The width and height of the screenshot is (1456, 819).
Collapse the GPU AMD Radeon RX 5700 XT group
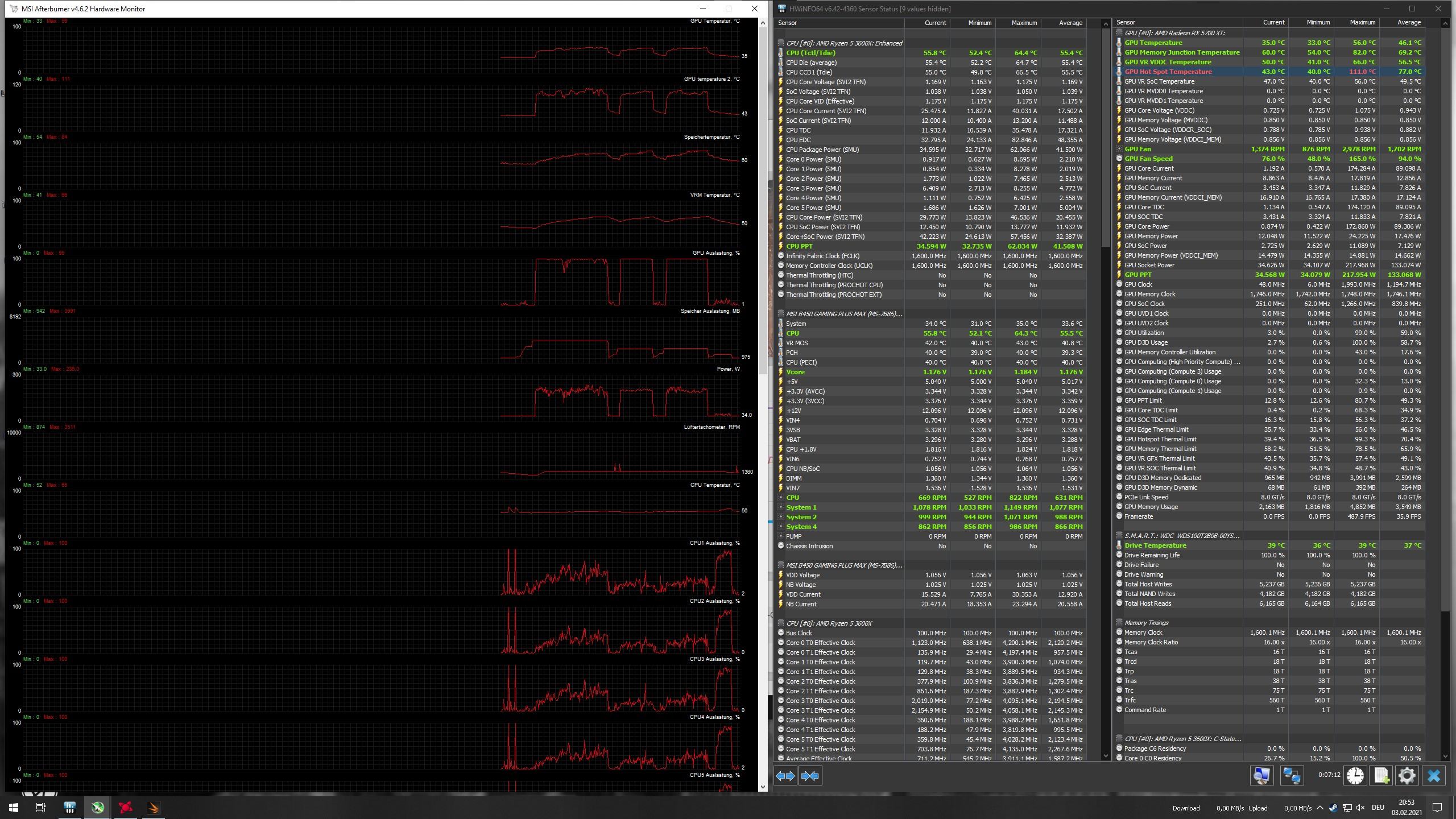[x=1119, y=33]
